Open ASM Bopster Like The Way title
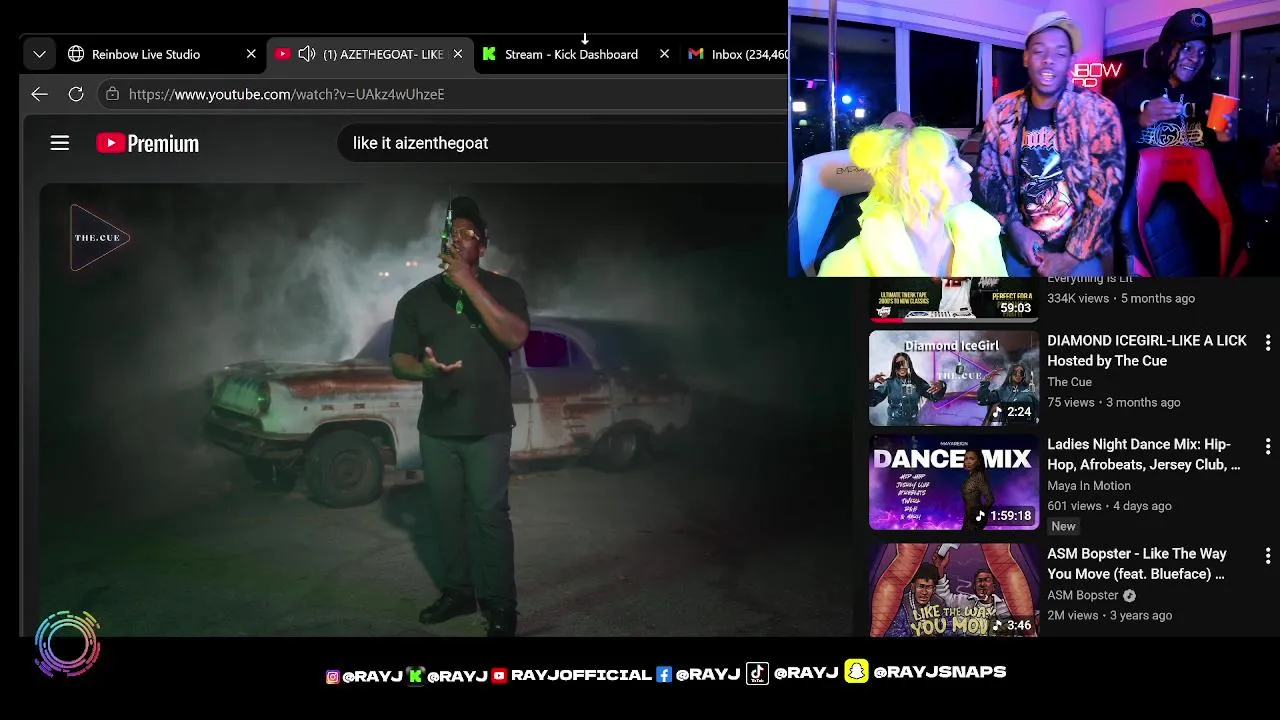The width and height of the screenshot is (1280, 720). [1136, 564]
